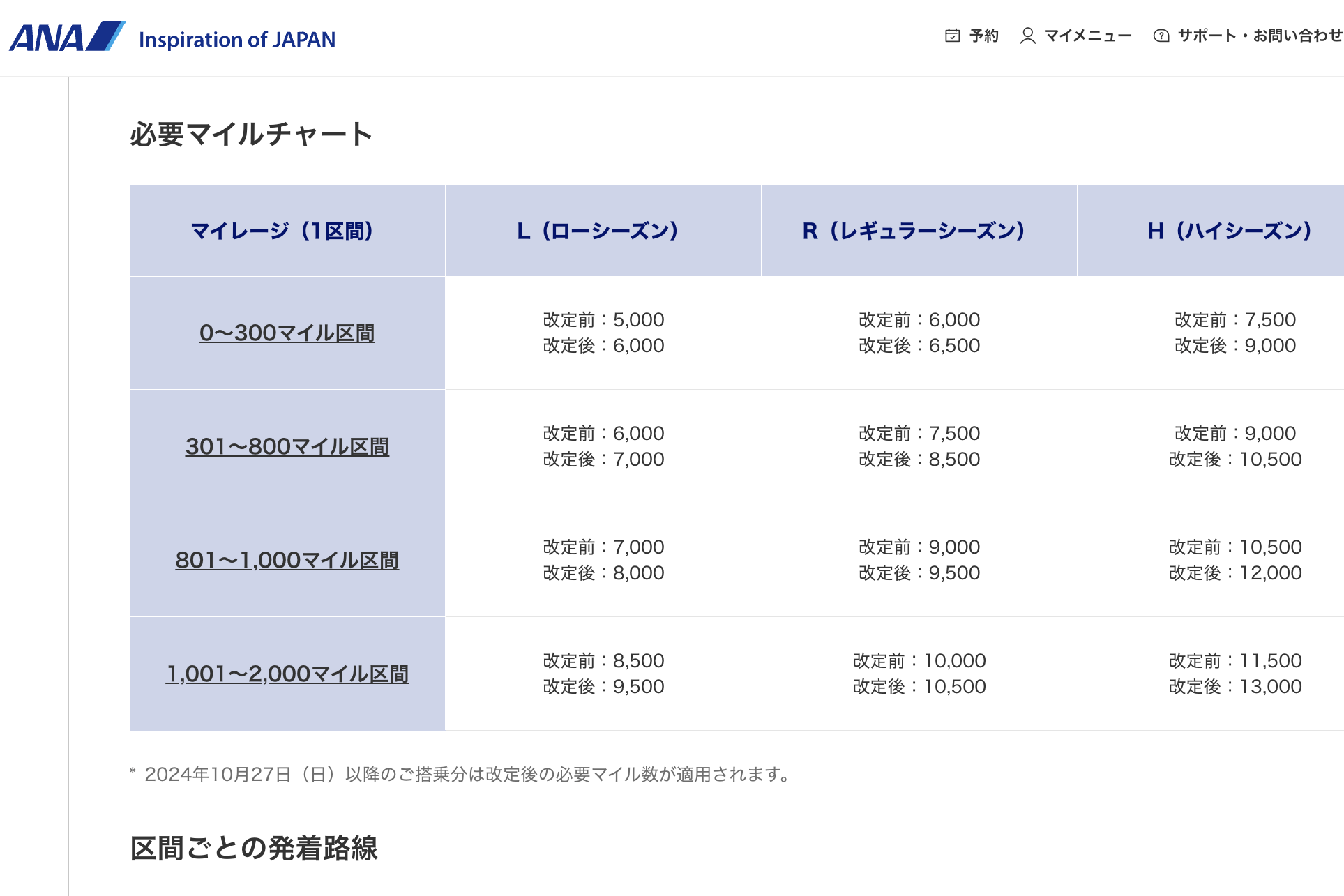Screen dimensions: 1344x896
Task: Open the 0～300マイル区間 link
Action: [287, 333]
